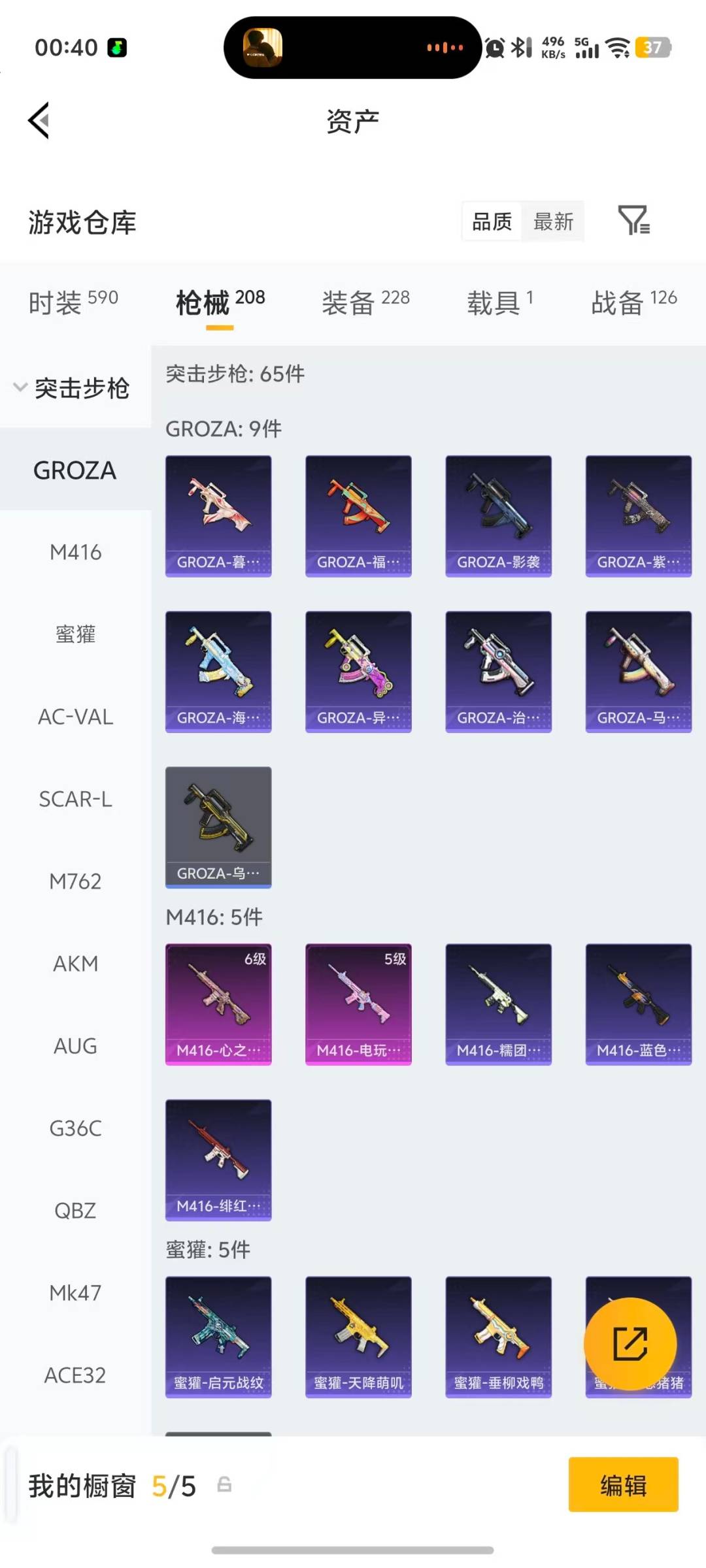Image resolution: width=706 pixels, height=1568 pixels.
Task: Open the 战备 tab
Action: [633, 302]
